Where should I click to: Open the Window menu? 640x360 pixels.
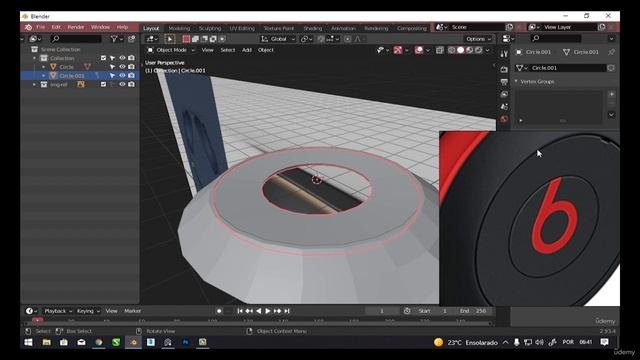(x=100, y=27)
